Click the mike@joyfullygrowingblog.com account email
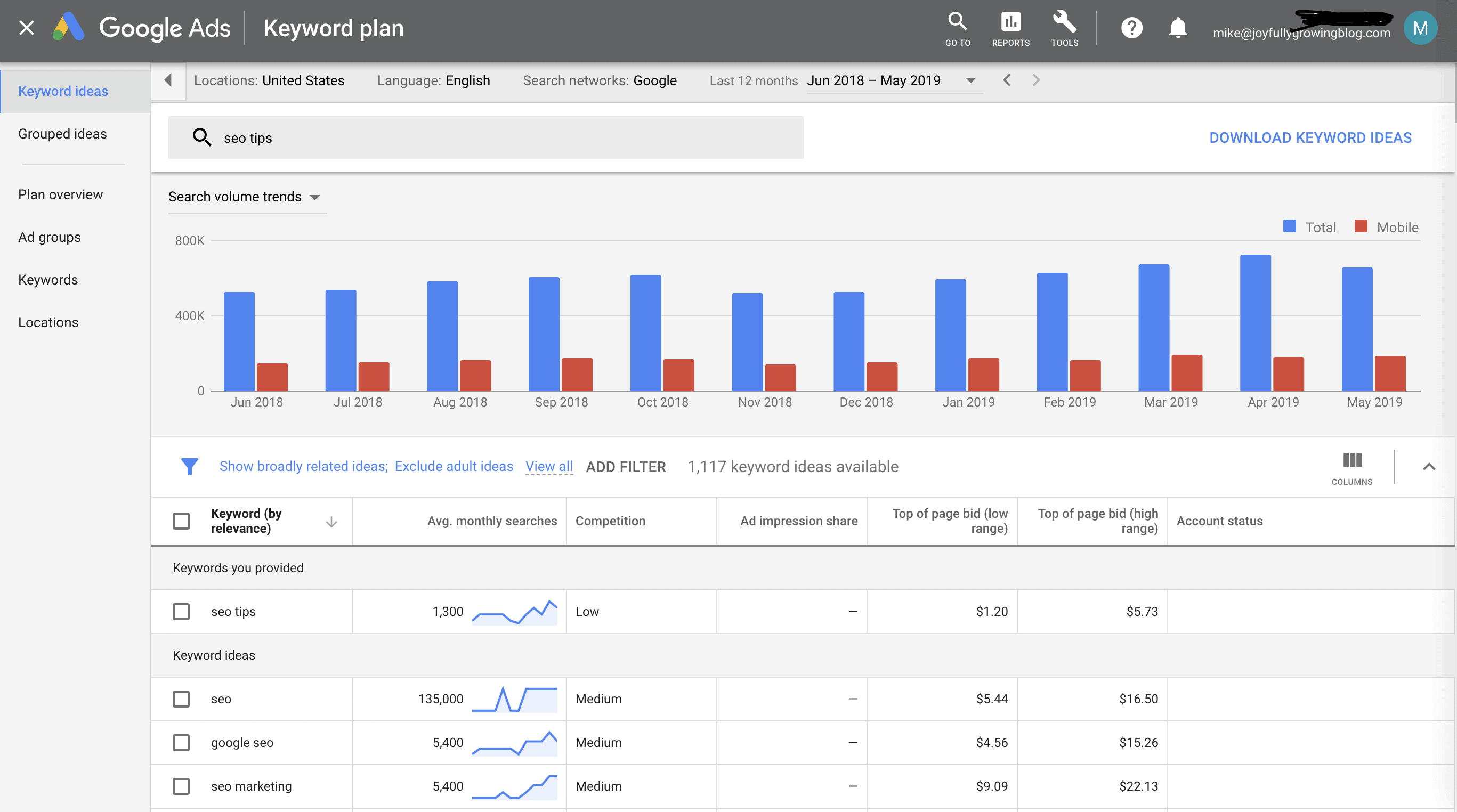The image size is (1457, 812). point(1301,33)
